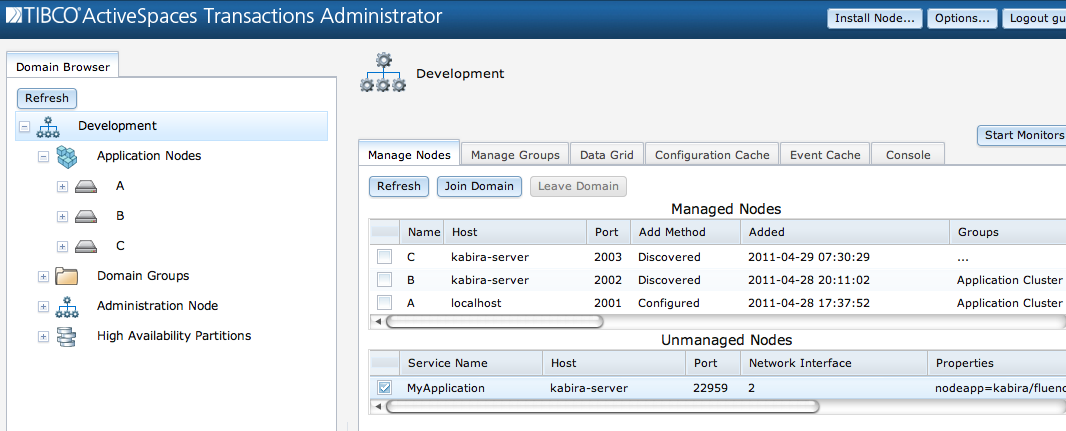Refresh the Domain Browser tree
1066x431 pixels.
pos(47,98)
